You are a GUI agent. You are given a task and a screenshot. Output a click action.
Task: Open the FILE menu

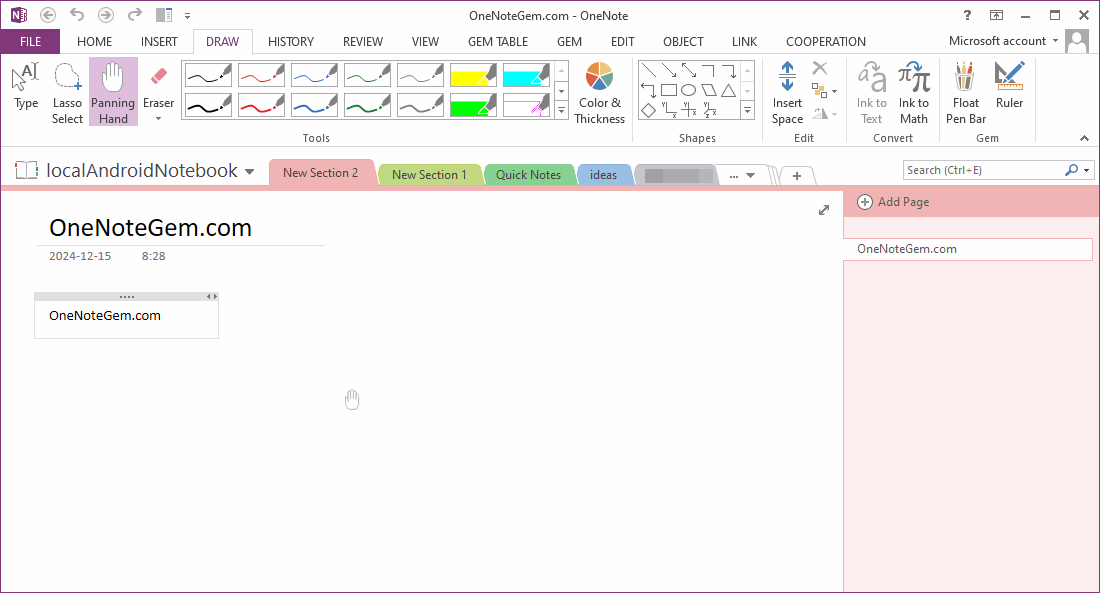[30, 41]
